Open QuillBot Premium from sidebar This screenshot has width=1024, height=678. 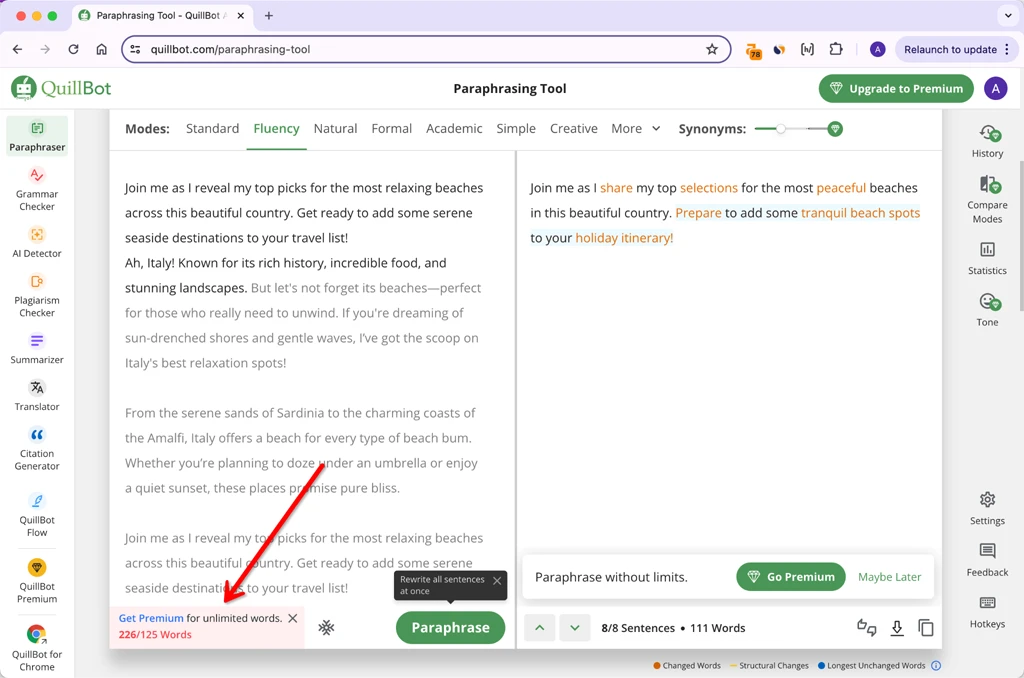[x=37, y=581]
